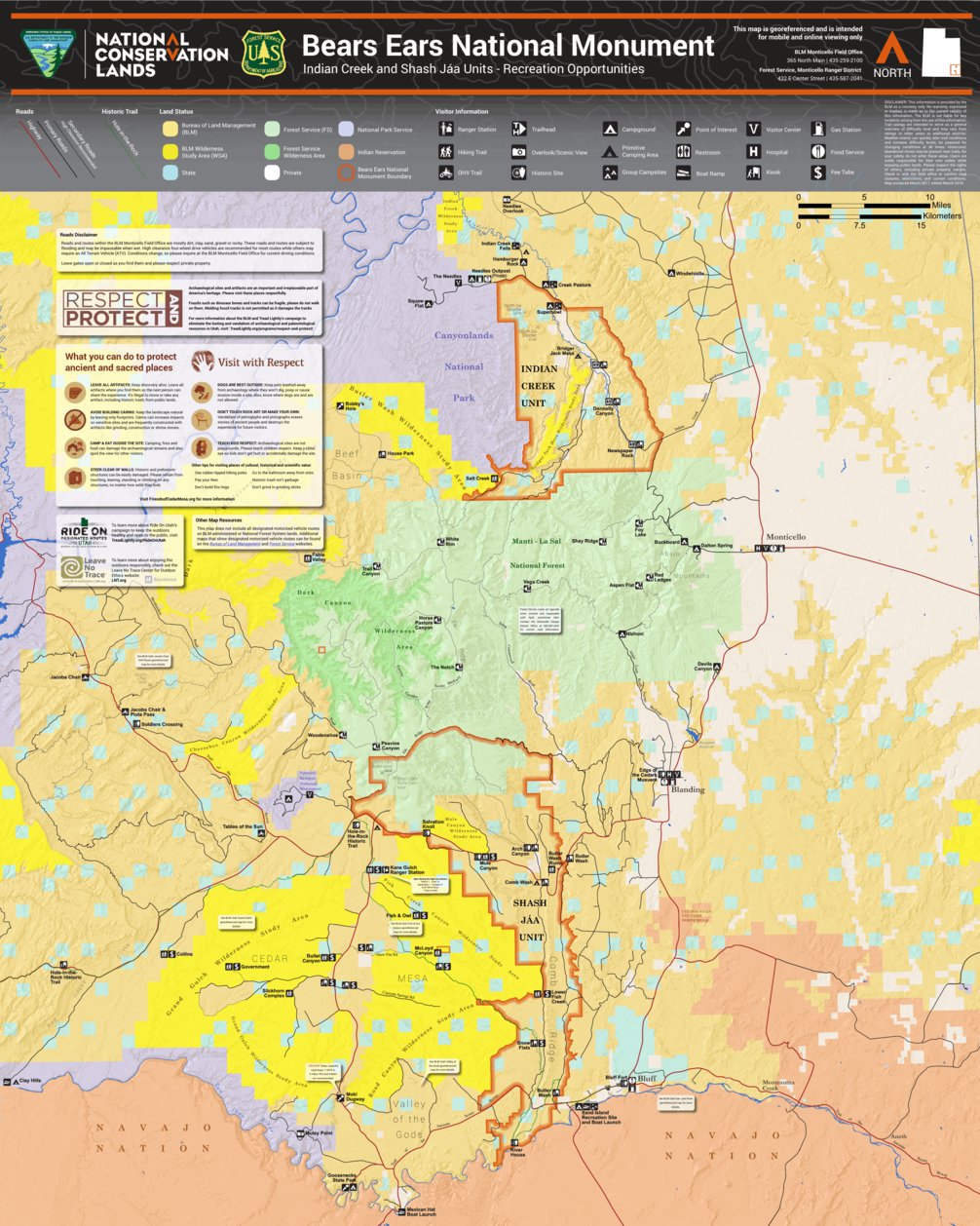Click the Fee Tube dollar-sign icon
This screenshot has width=980, height=1226.
[x=818, y=172]
